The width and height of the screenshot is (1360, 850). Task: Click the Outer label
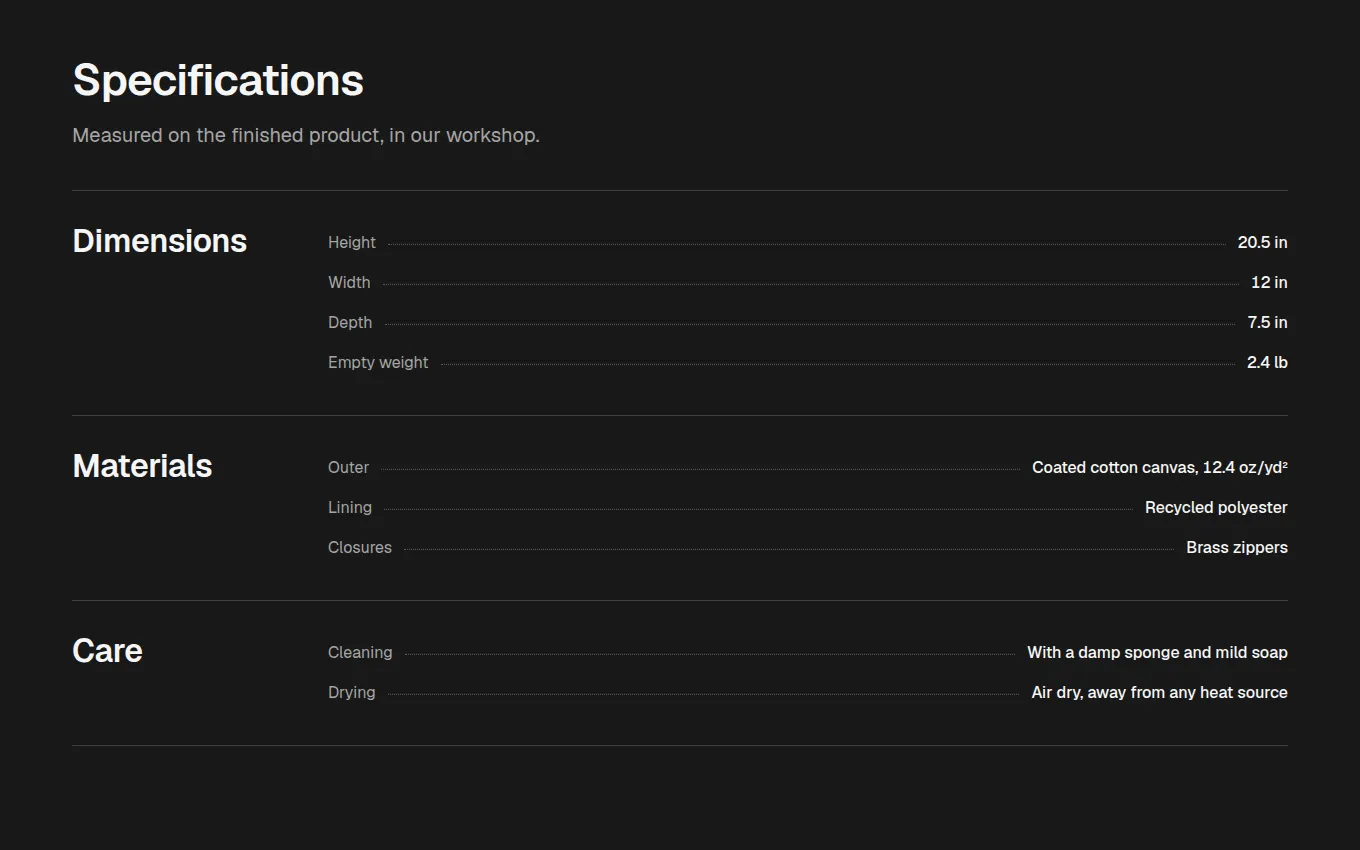point(348,467)
